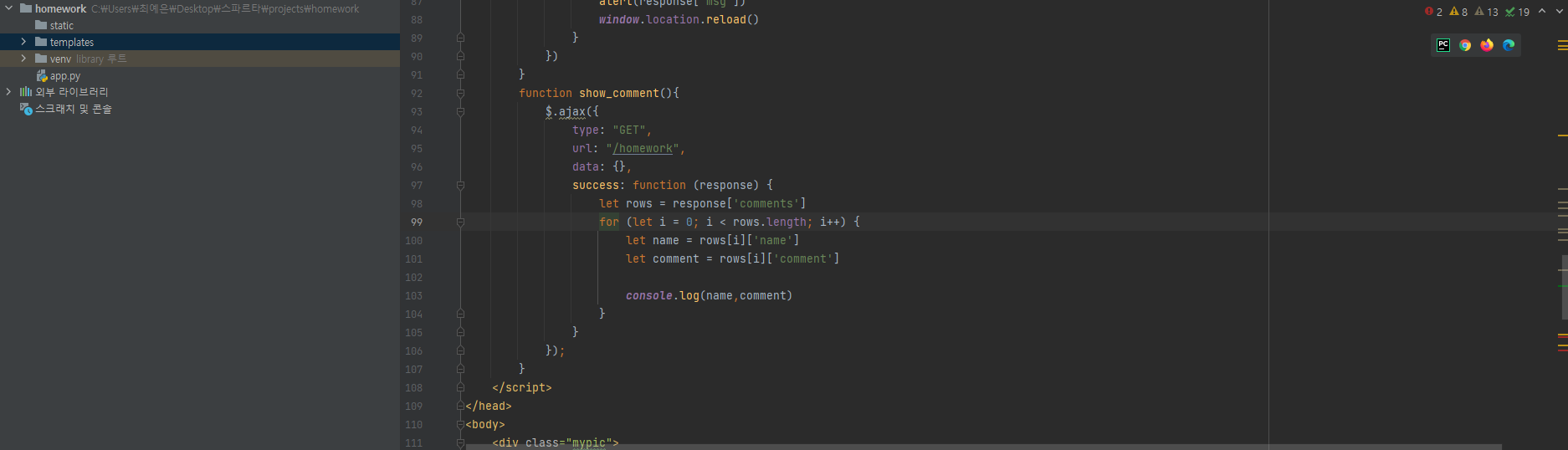Click rows[i]['comment'] expression

(x=779, y=259)
